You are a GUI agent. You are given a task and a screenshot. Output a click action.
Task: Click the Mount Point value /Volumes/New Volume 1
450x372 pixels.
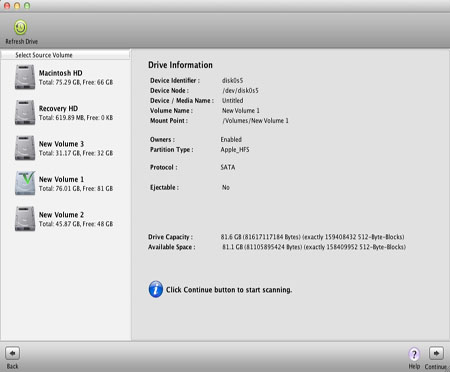255,121
